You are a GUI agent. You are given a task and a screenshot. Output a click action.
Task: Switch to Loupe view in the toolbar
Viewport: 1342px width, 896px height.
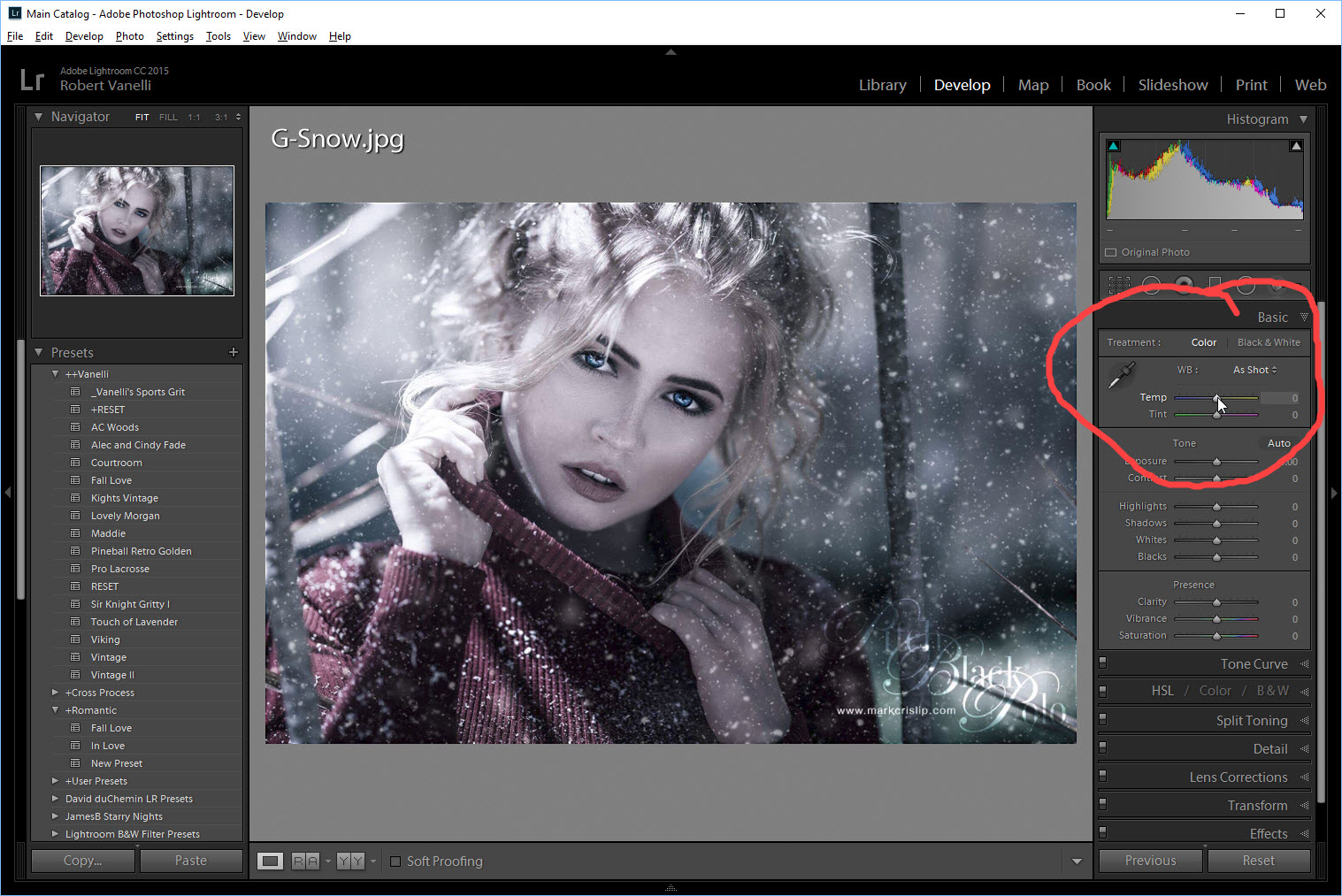pyautogui.click(x=271, y=861)
